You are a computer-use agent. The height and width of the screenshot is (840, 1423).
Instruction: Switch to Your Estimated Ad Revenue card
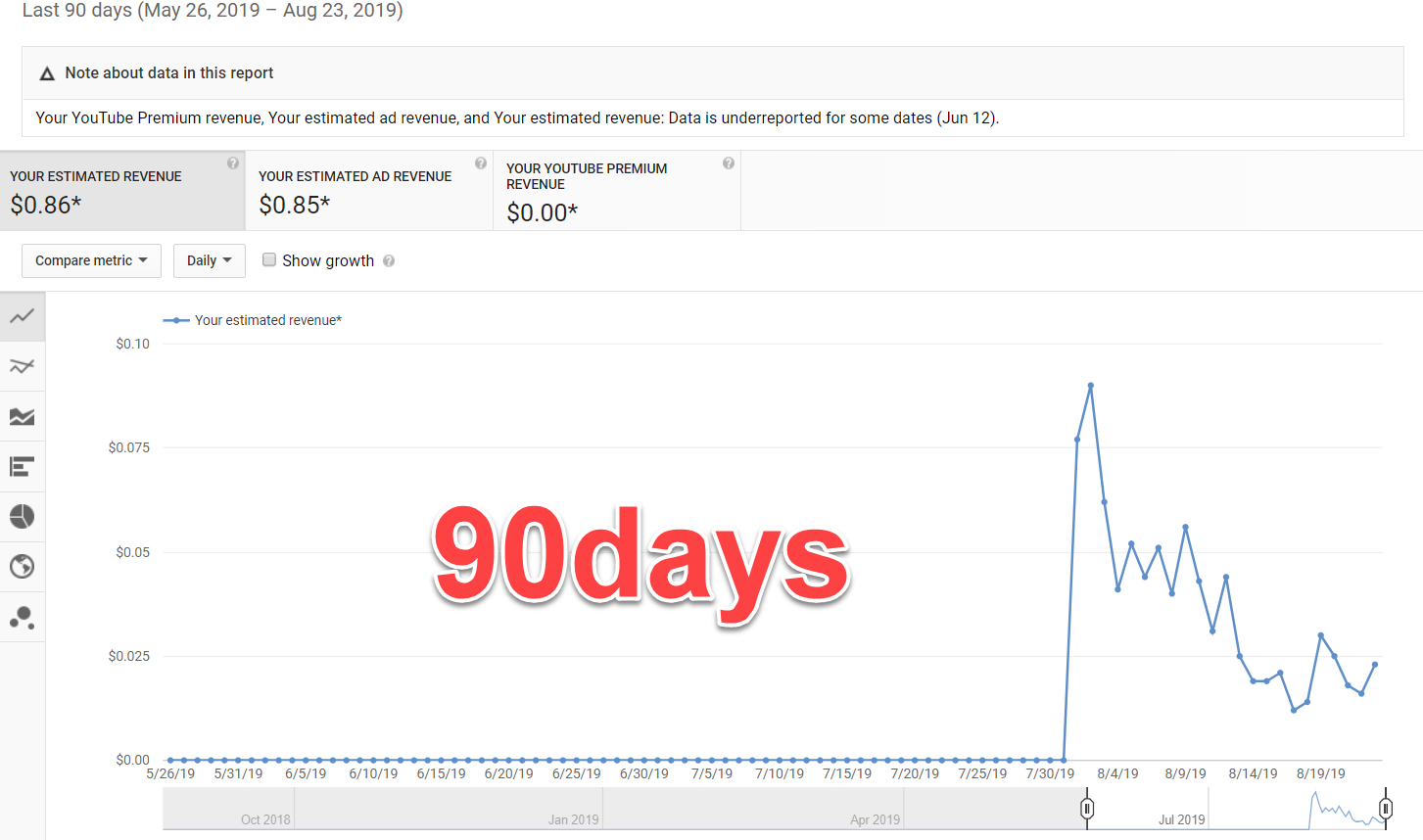pos(369,191)
